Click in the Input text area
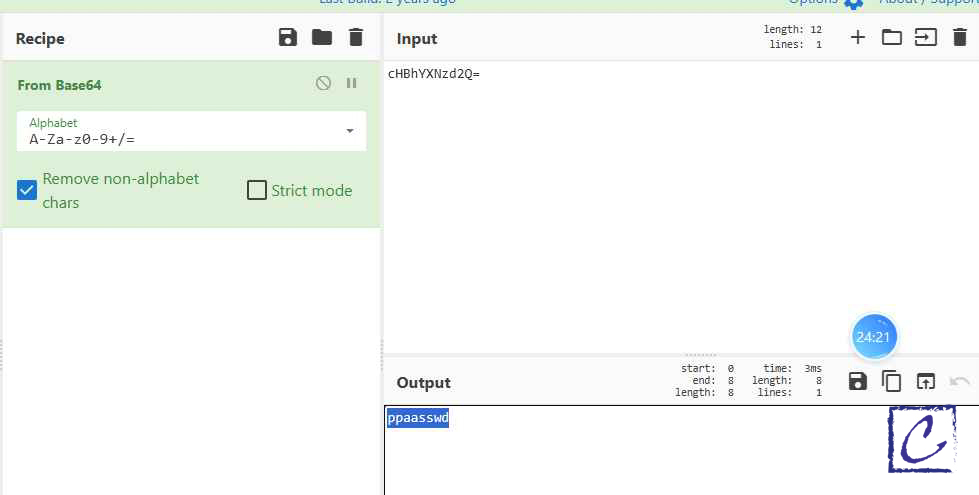The width and height of the screenshot is (979, 495). point(680,200)
